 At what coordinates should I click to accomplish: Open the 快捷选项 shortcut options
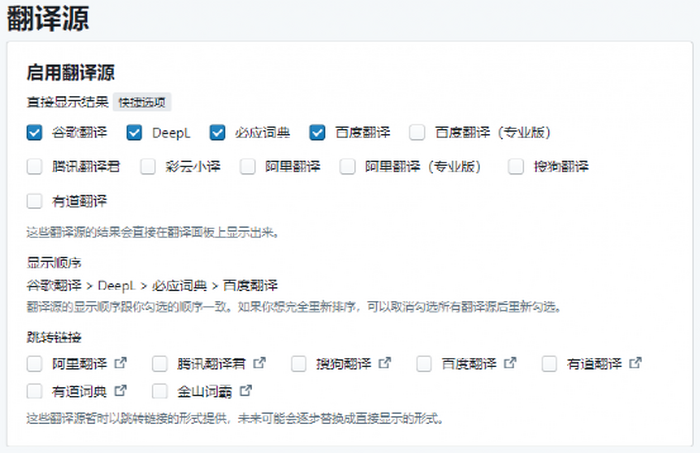(x=142, y=102)
